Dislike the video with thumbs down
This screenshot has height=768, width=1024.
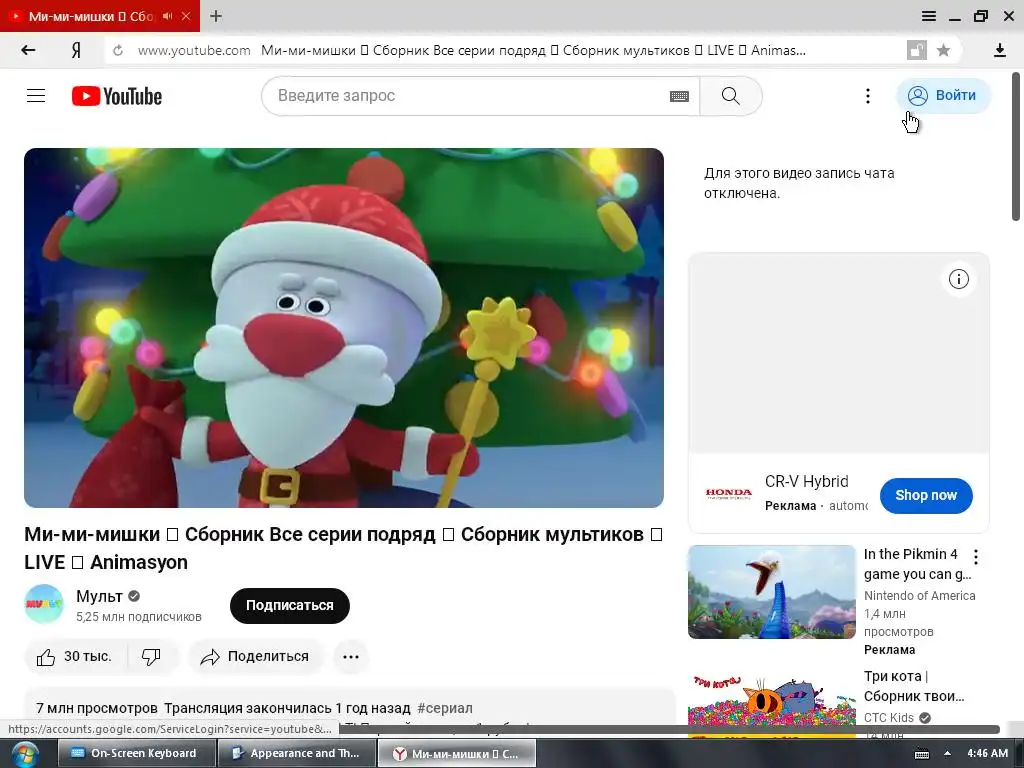(152, 656)
